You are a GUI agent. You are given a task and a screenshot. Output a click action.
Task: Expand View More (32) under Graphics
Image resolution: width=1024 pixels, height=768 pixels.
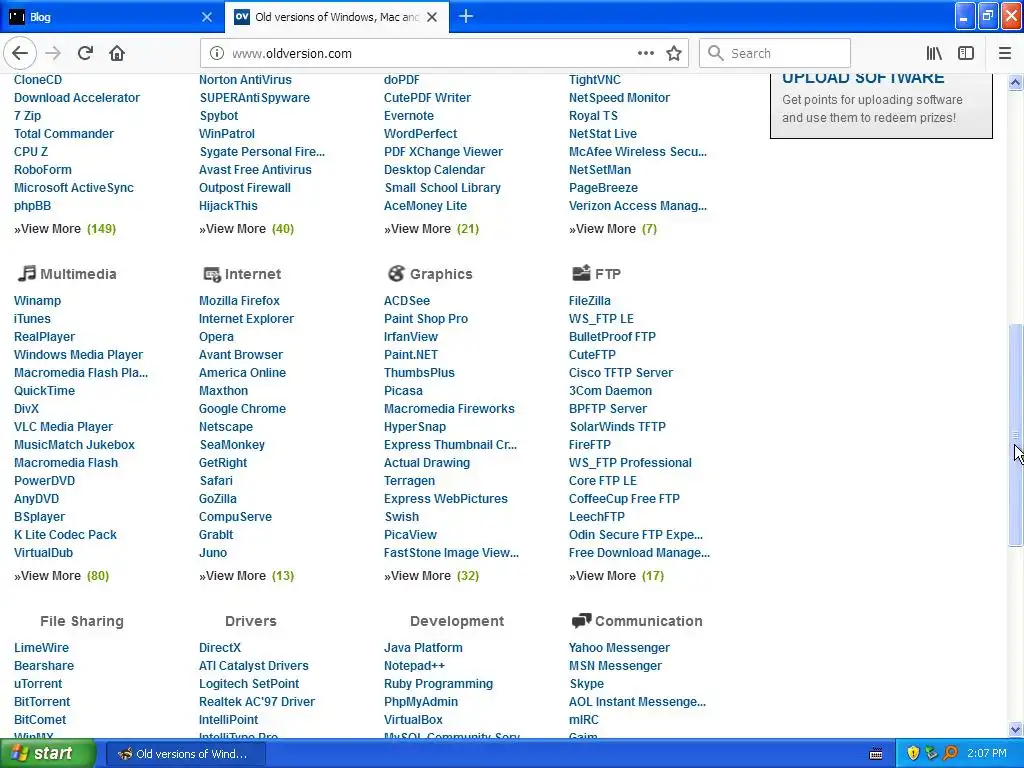[431, 575]
